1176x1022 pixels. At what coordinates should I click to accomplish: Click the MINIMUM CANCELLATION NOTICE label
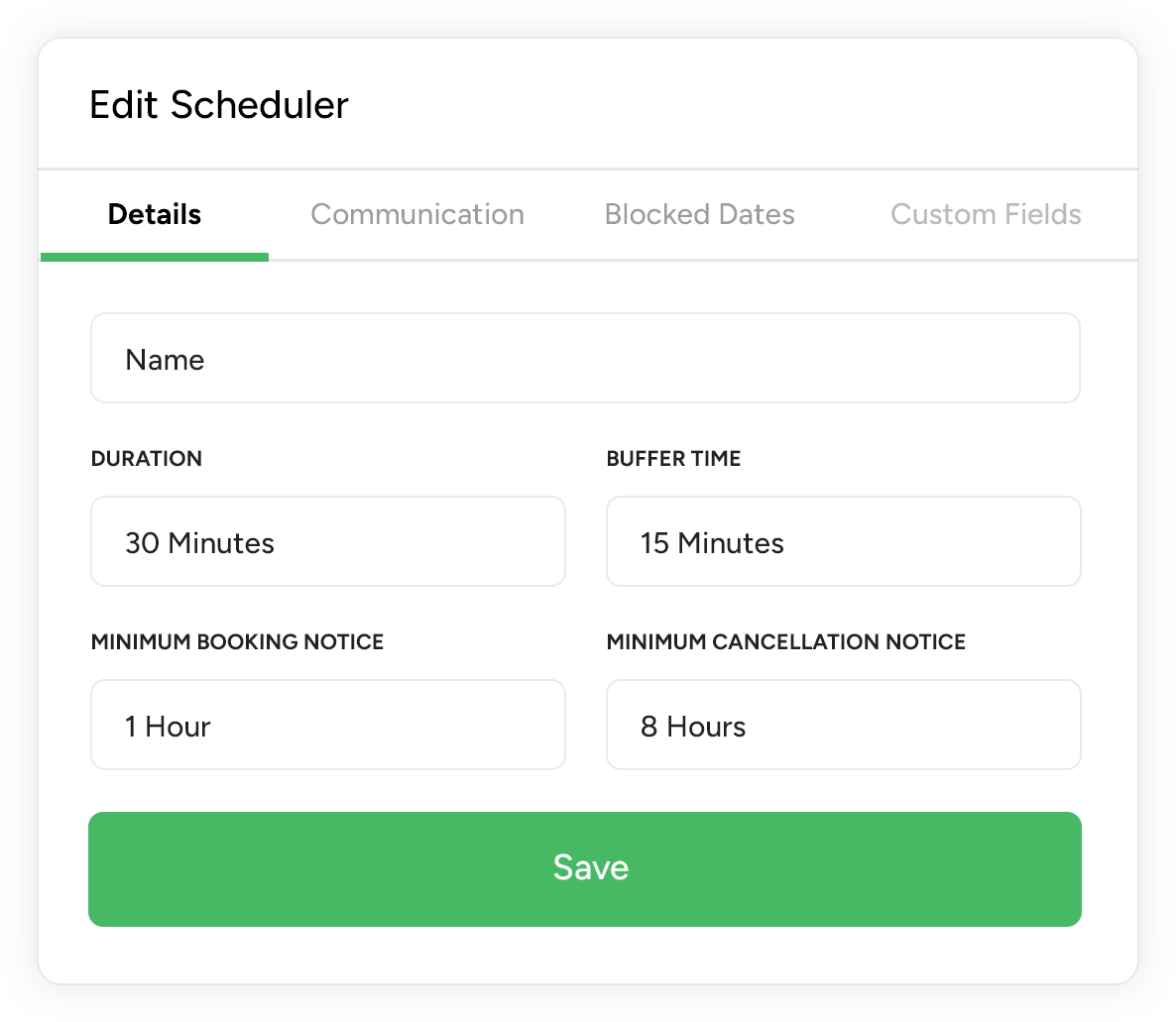[x=785, y=642]
